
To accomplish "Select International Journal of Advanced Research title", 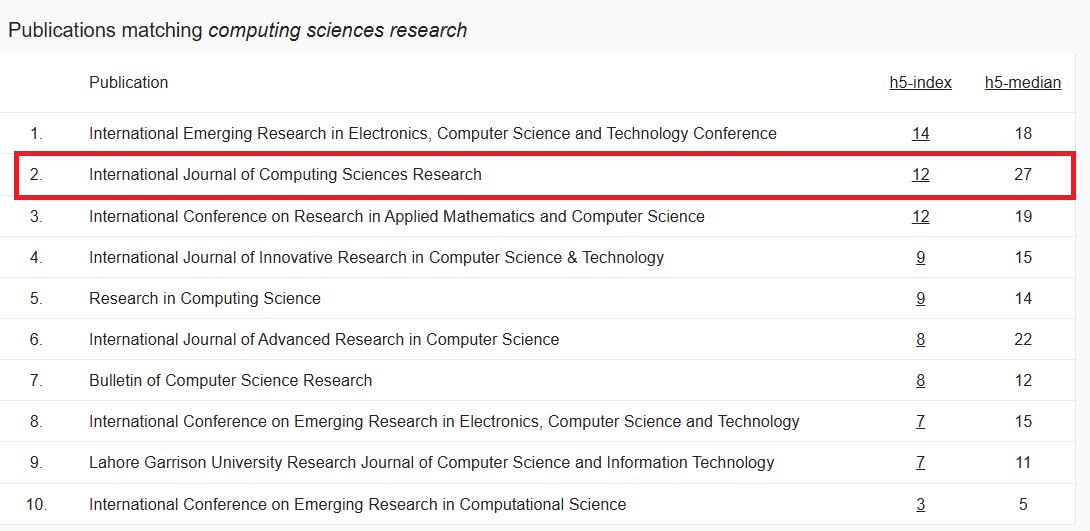I will (324, 340).
